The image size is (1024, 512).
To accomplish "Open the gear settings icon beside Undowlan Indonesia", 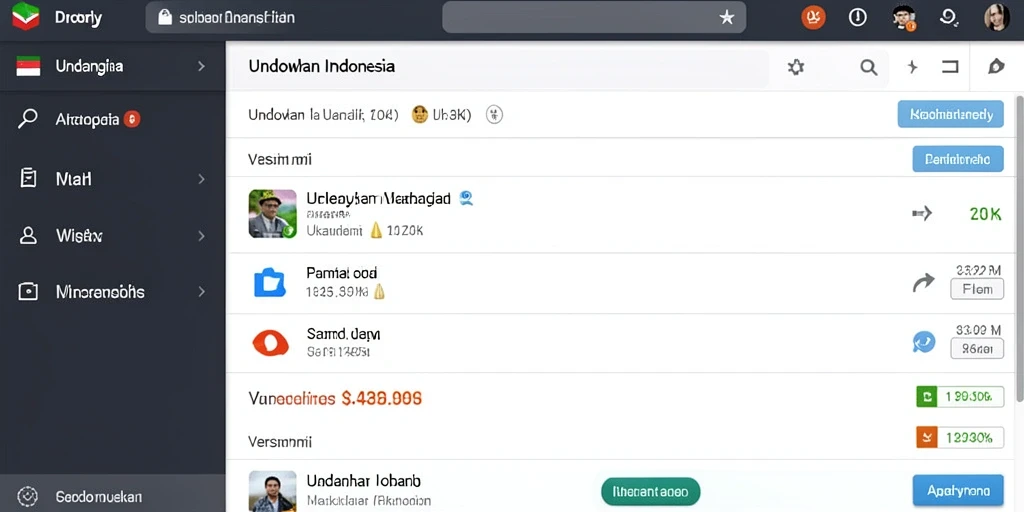I will pos(795,67).
